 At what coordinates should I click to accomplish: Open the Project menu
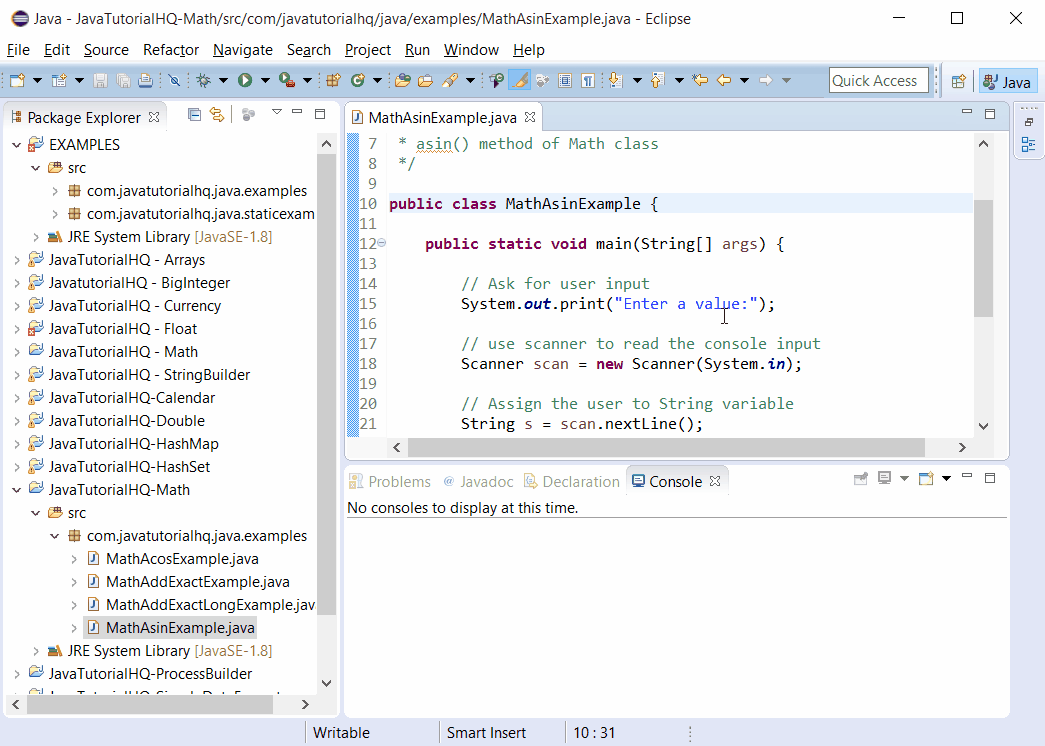tap(367, 50)
